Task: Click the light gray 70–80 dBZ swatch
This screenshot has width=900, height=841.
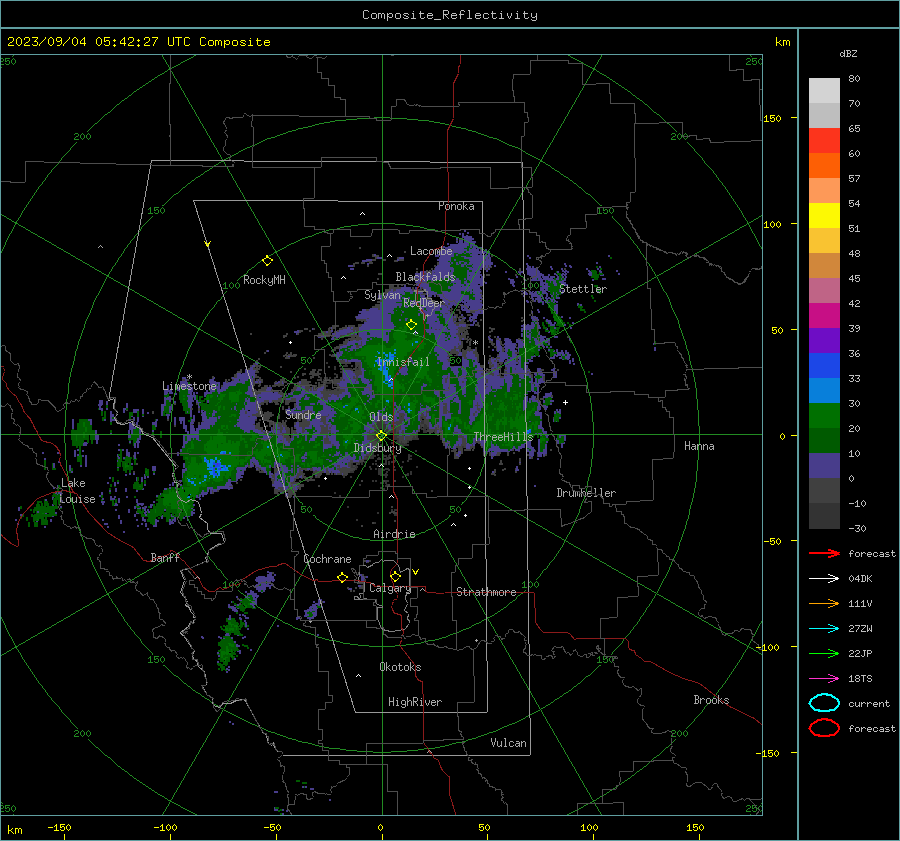Action: pyautogui.click(x=824, y=90)
